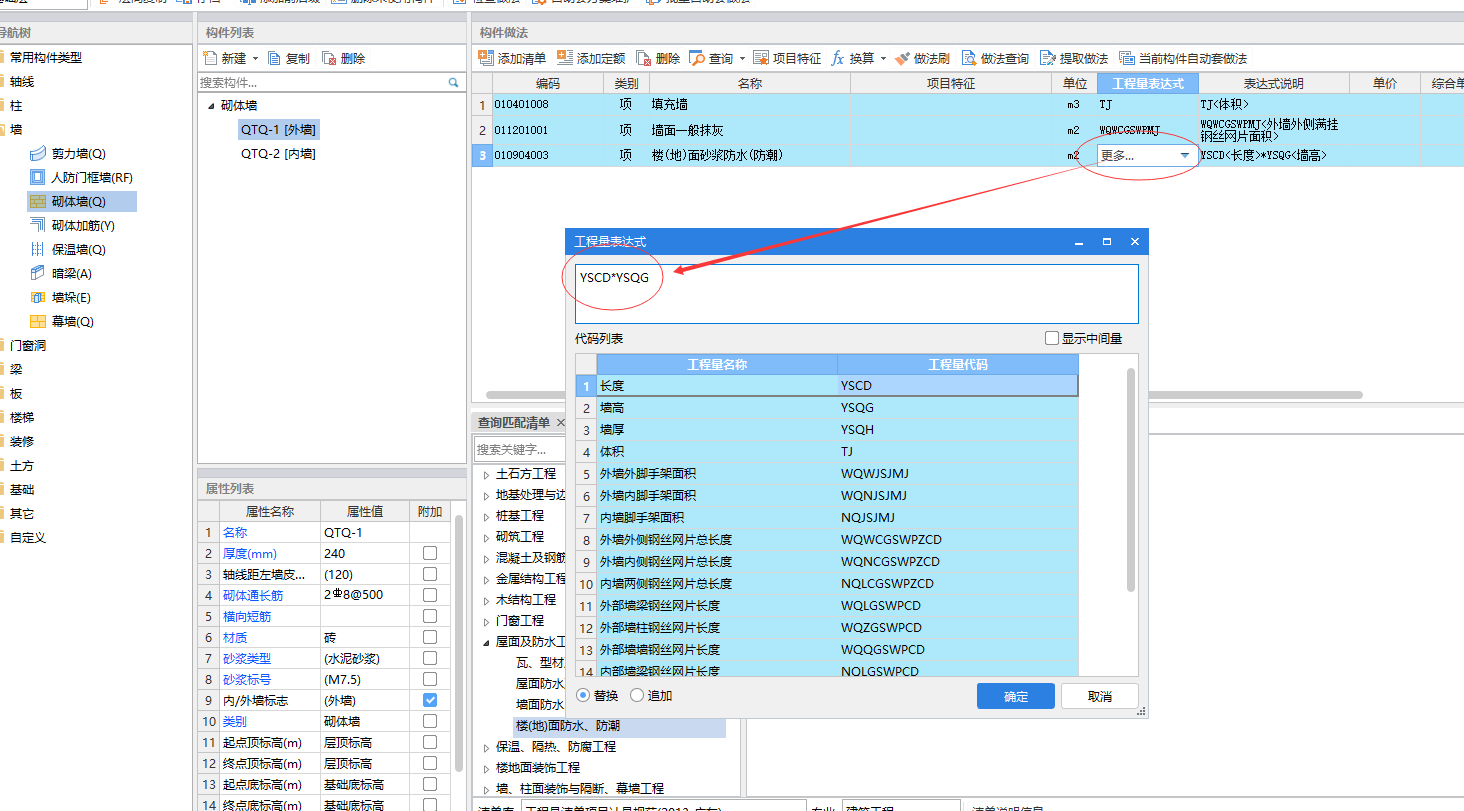Click 换算 conversion fx tool
Viewport: 1464px width, 811px height.
(853, 59)
